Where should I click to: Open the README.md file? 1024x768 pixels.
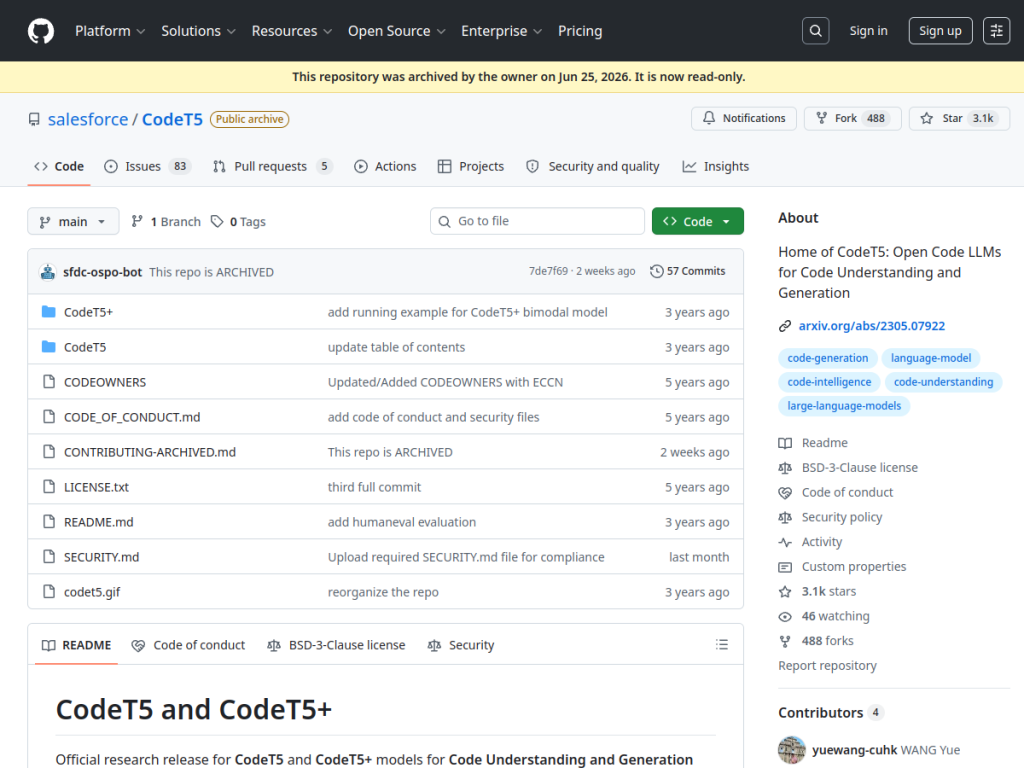coord(99,522)
